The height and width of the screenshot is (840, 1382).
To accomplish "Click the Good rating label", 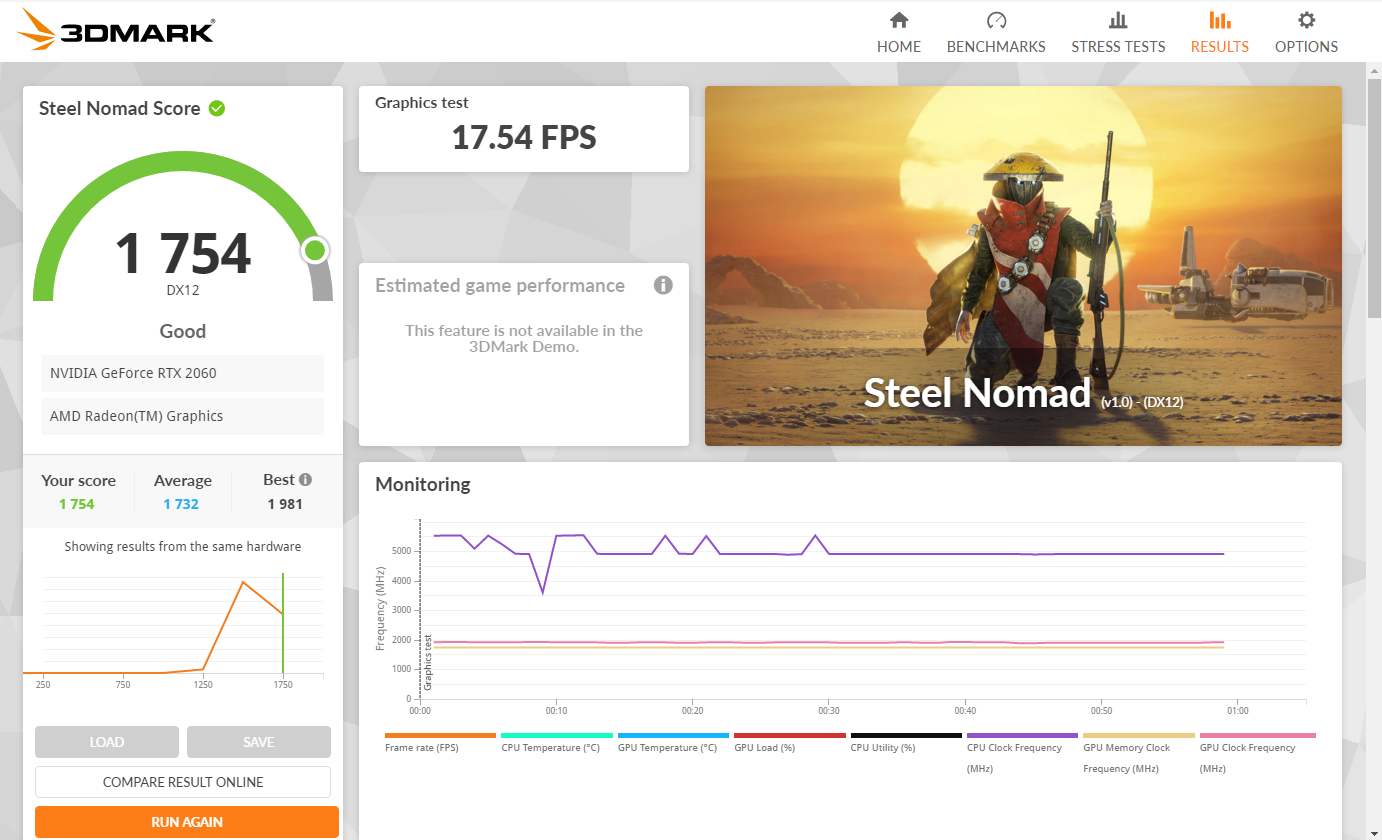I will (x=183, y=331).
